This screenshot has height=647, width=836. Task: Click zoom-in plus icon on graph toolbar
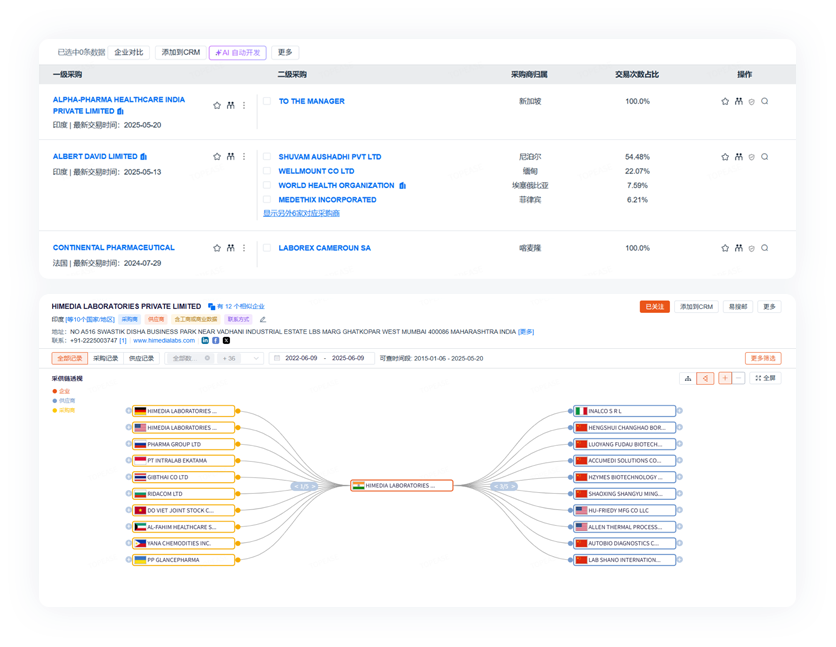pos(724,378)
